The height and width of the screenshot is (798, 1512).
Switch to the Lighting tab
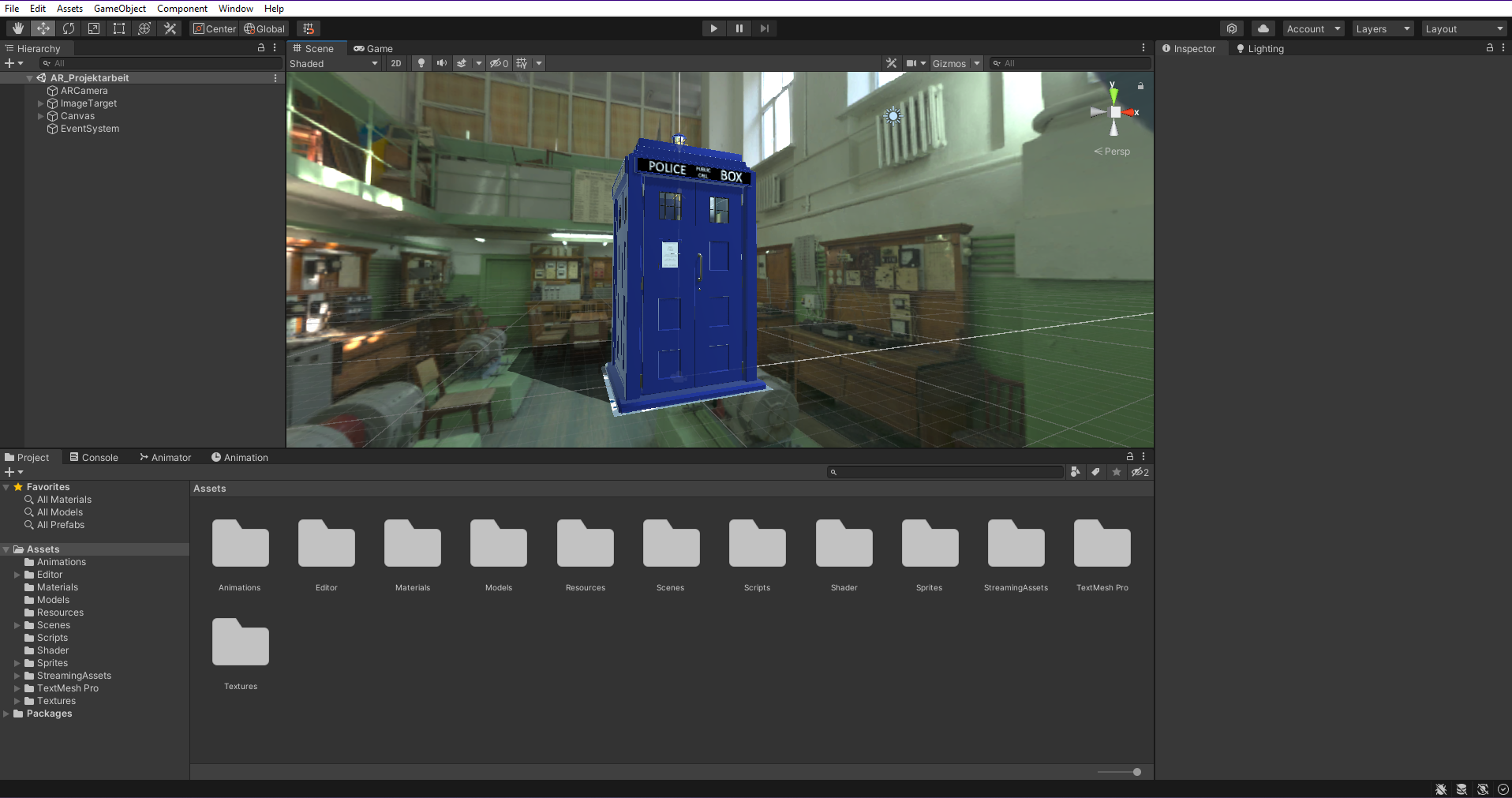1260,49
